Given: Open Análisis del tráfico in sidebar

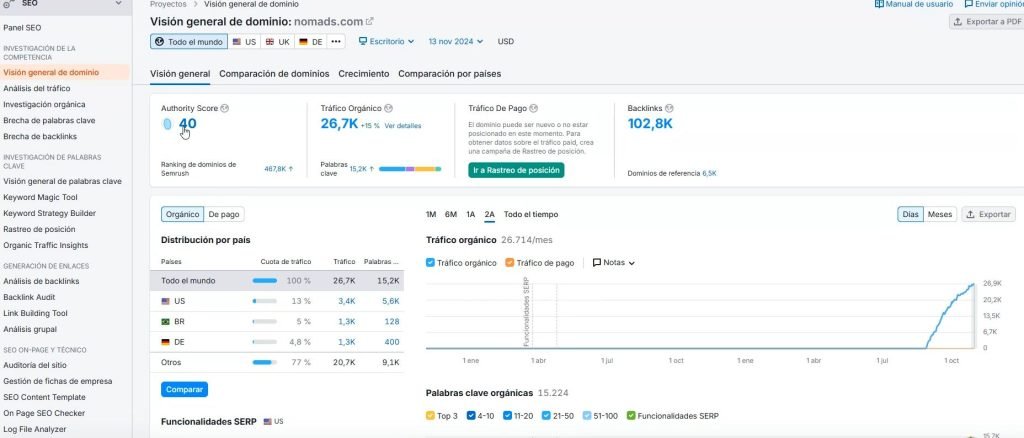Looking at the screenshot, I should tap(37, 88).
